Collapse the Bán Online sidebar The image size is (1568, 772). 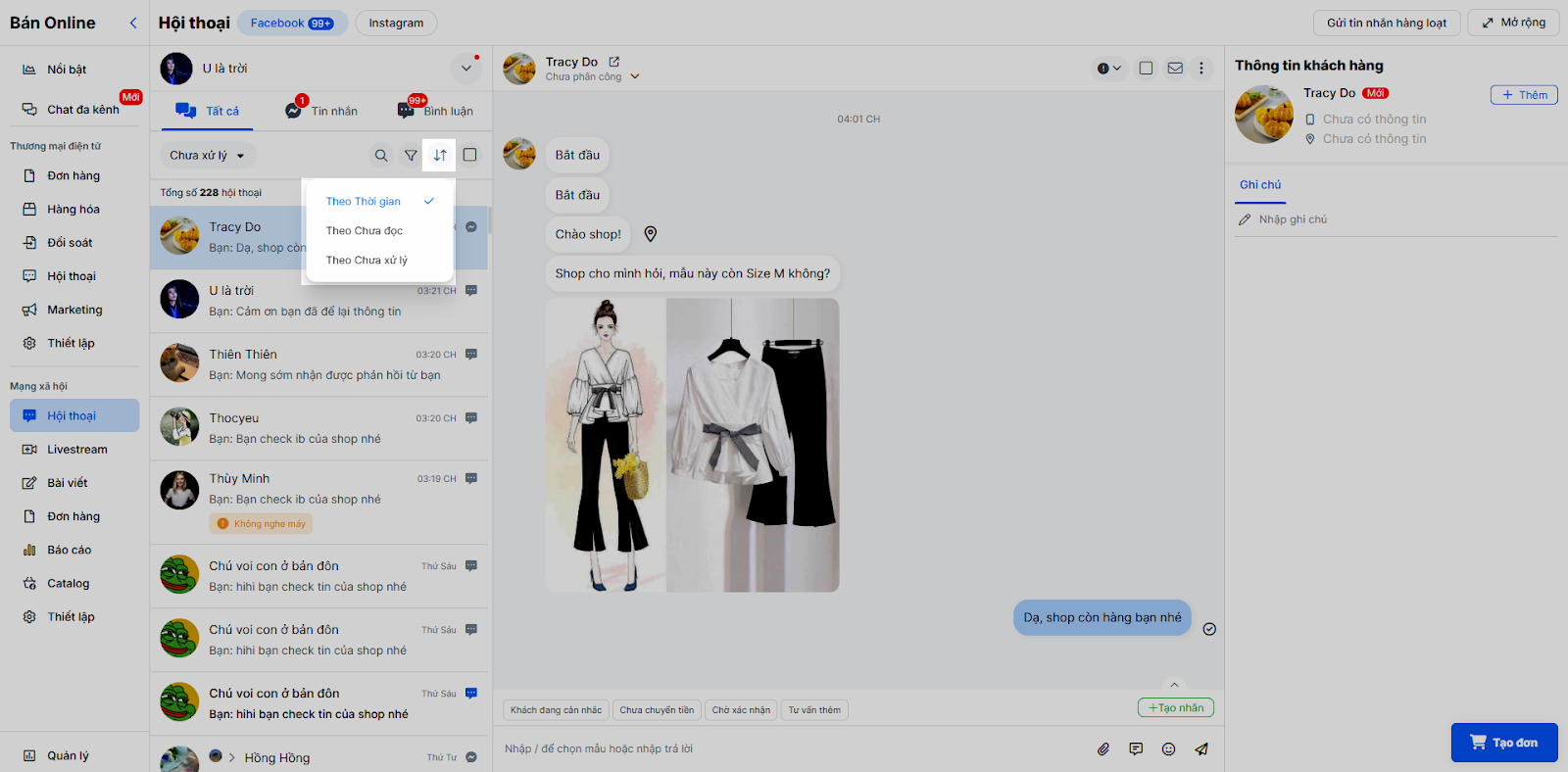(133, 23)
